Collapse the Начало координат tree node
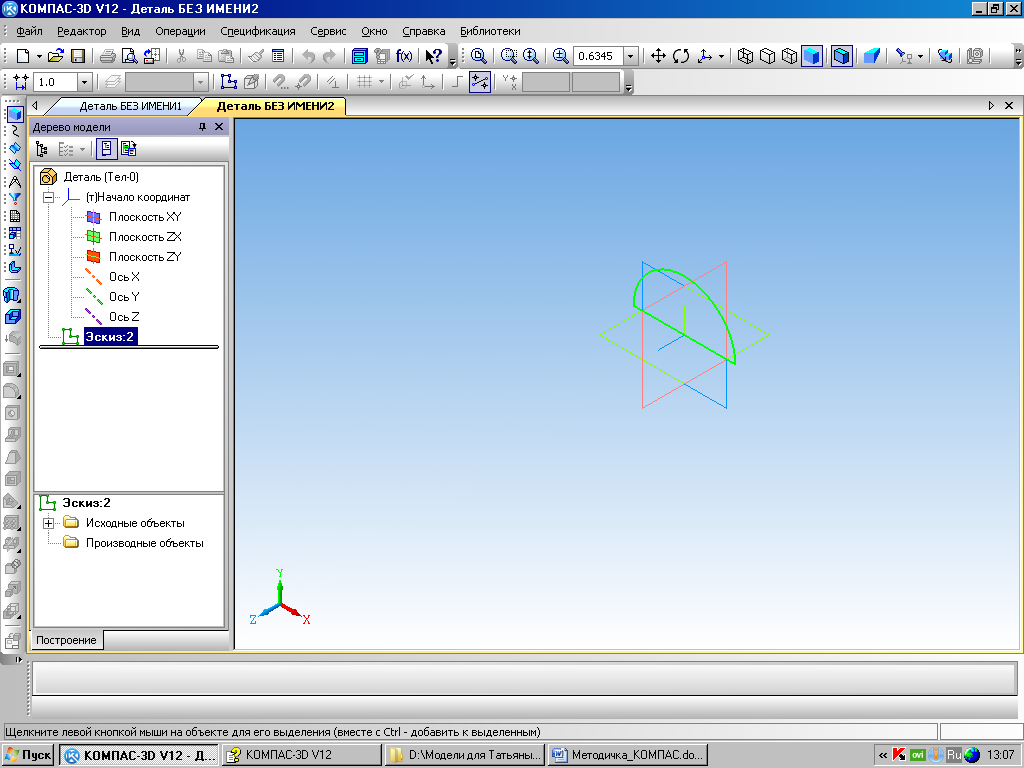1024x768 pixels. coord(47,197)
